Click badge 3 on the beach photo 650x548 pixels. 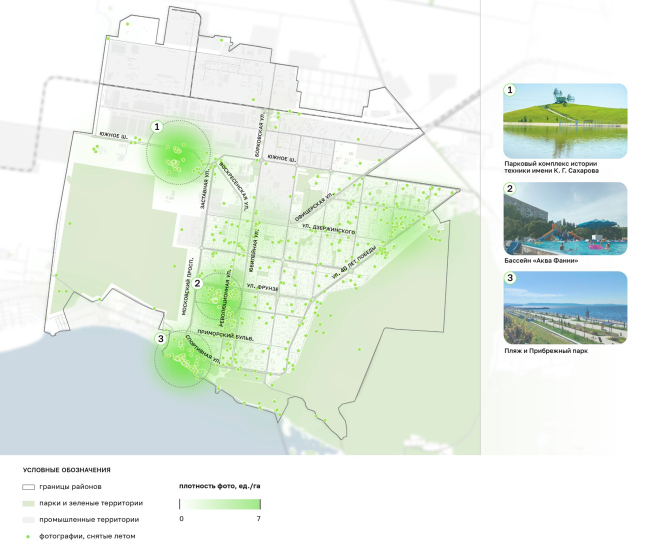click(x=510, y=278)
